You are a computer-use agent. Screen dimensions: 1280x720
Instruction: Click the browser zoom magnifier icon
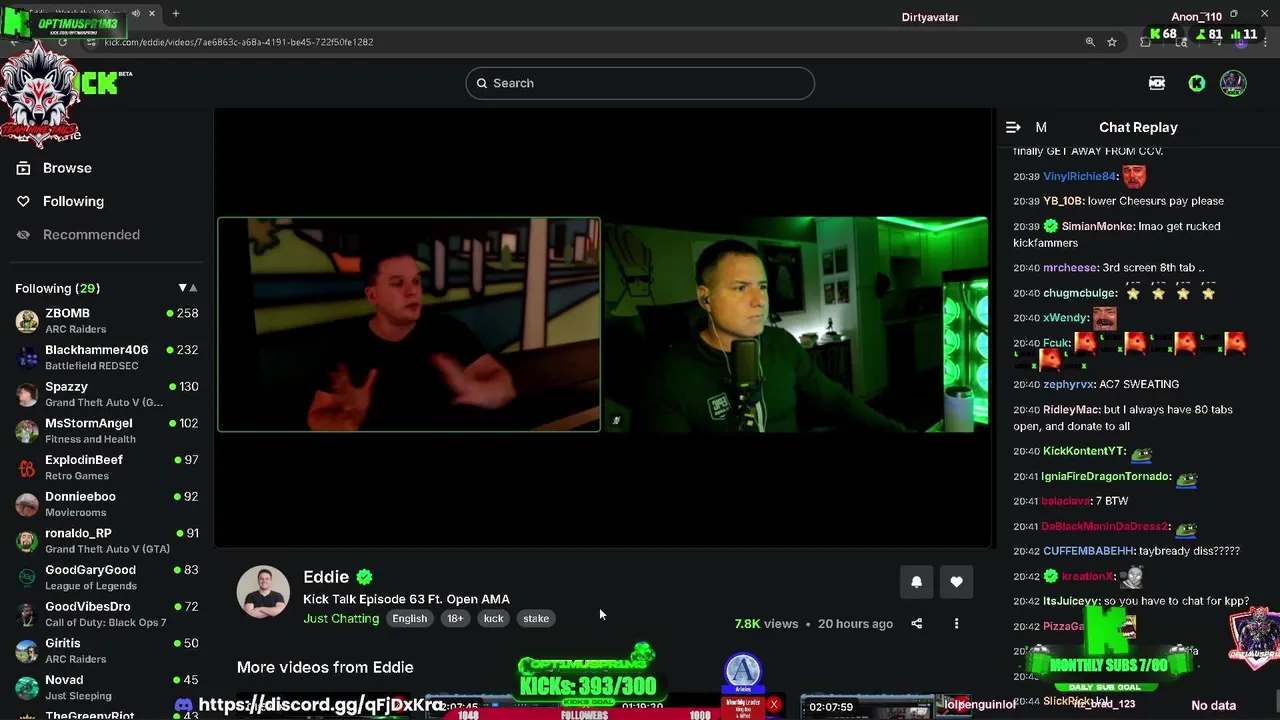[x=1090, y=42]
